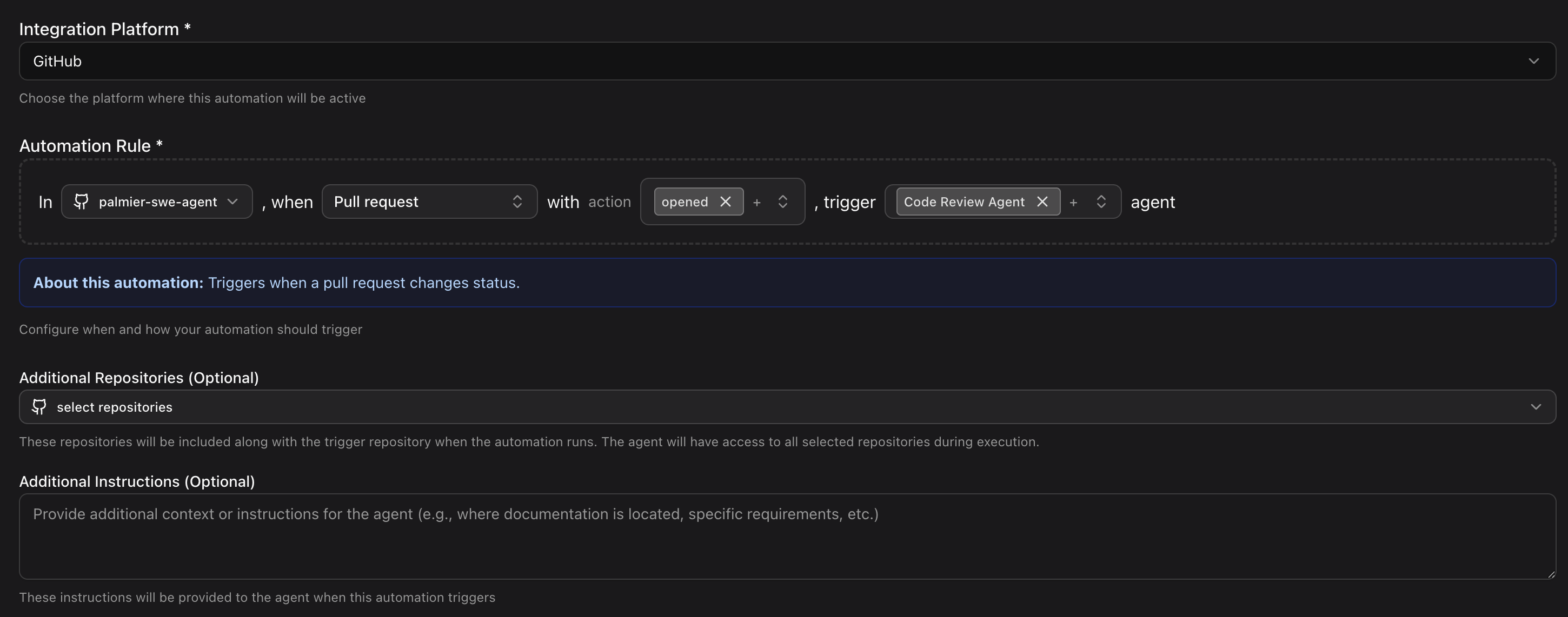This screenshot has width=1568, height=617.
Task: Click the GitHub icon in select repositories
Action: tap(39, 406)
